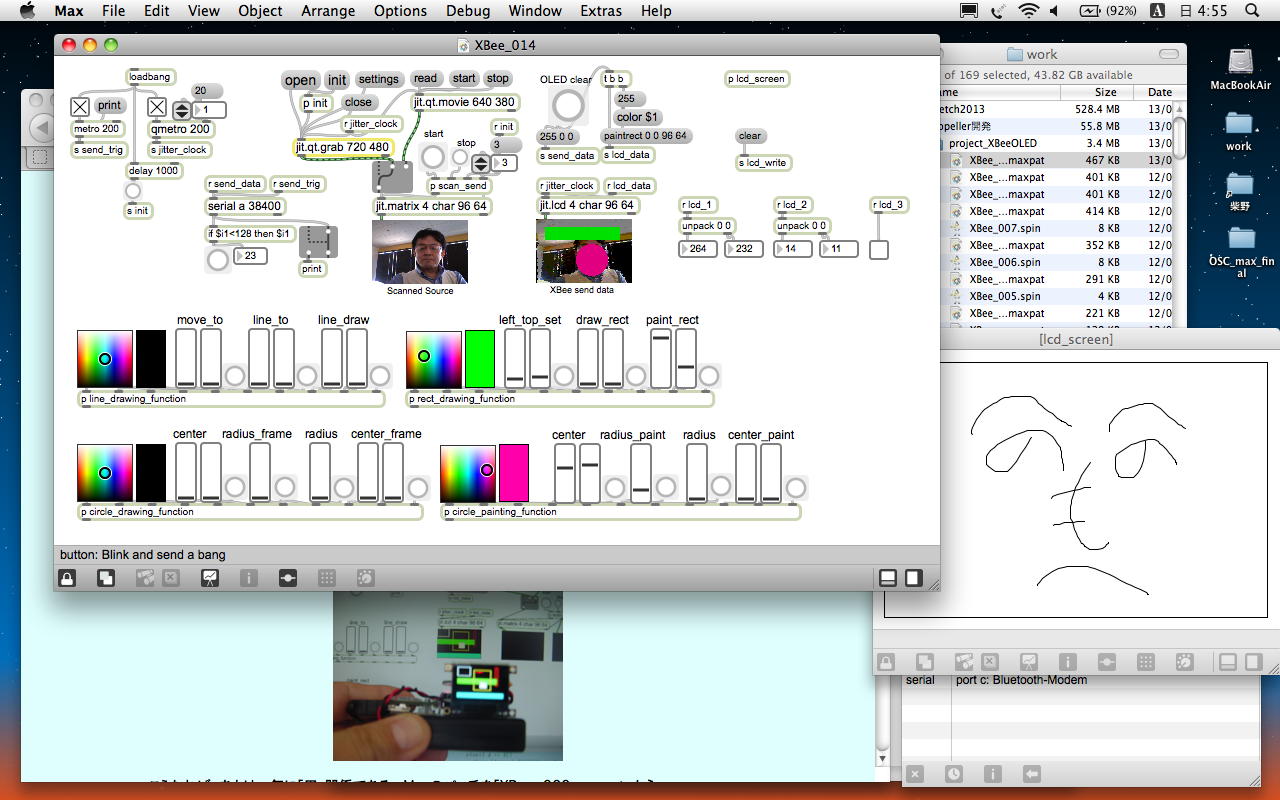Click the lock icon in XBee_014 patcher toolbar
This screenshot has width=1280, height=800.
[67, 578]
